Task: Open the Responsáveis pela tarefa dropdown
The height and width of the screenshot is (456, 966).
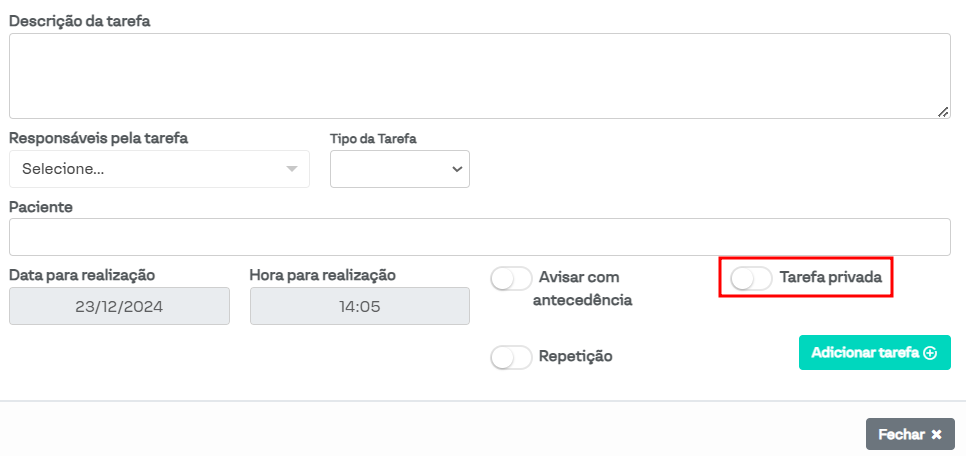Action: click(x=159, y=169)
